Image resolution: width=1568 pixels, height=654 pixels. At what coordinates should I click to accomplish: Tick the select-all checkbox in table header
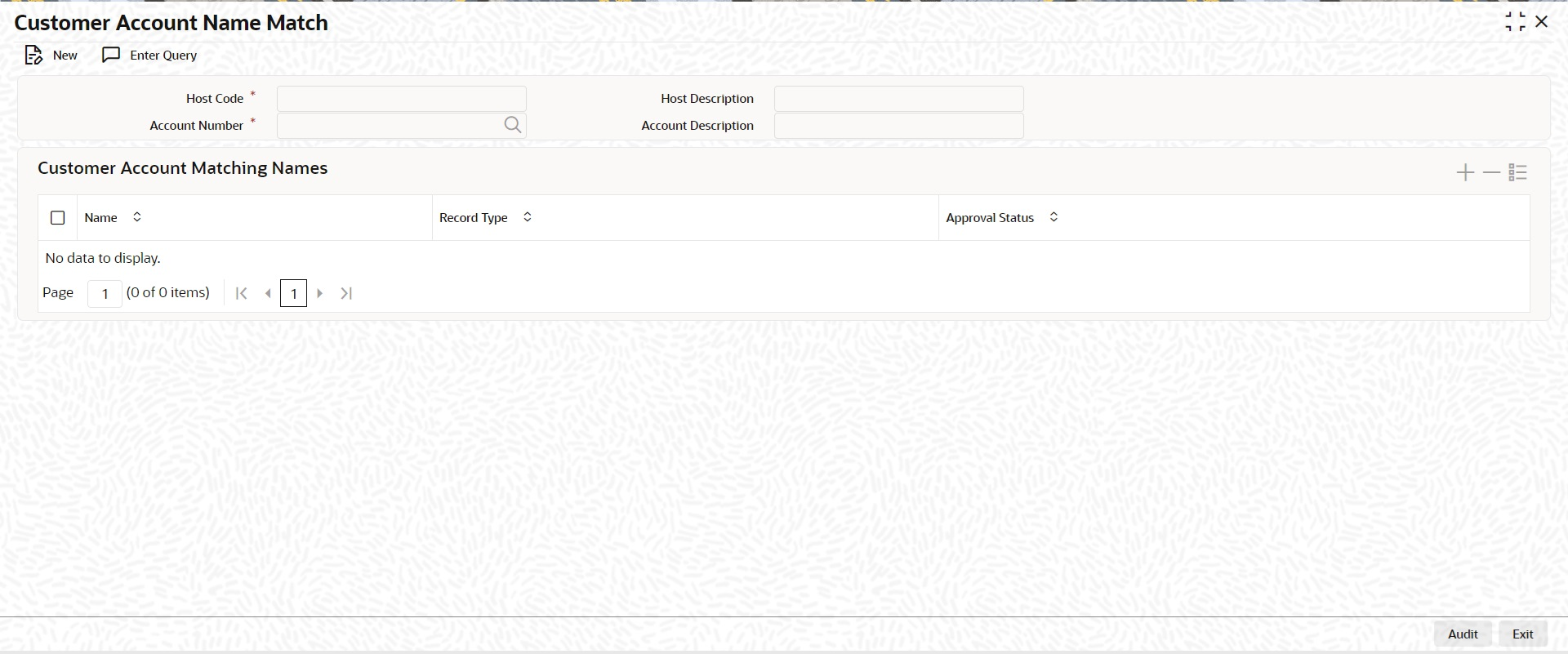coord(58,218)
